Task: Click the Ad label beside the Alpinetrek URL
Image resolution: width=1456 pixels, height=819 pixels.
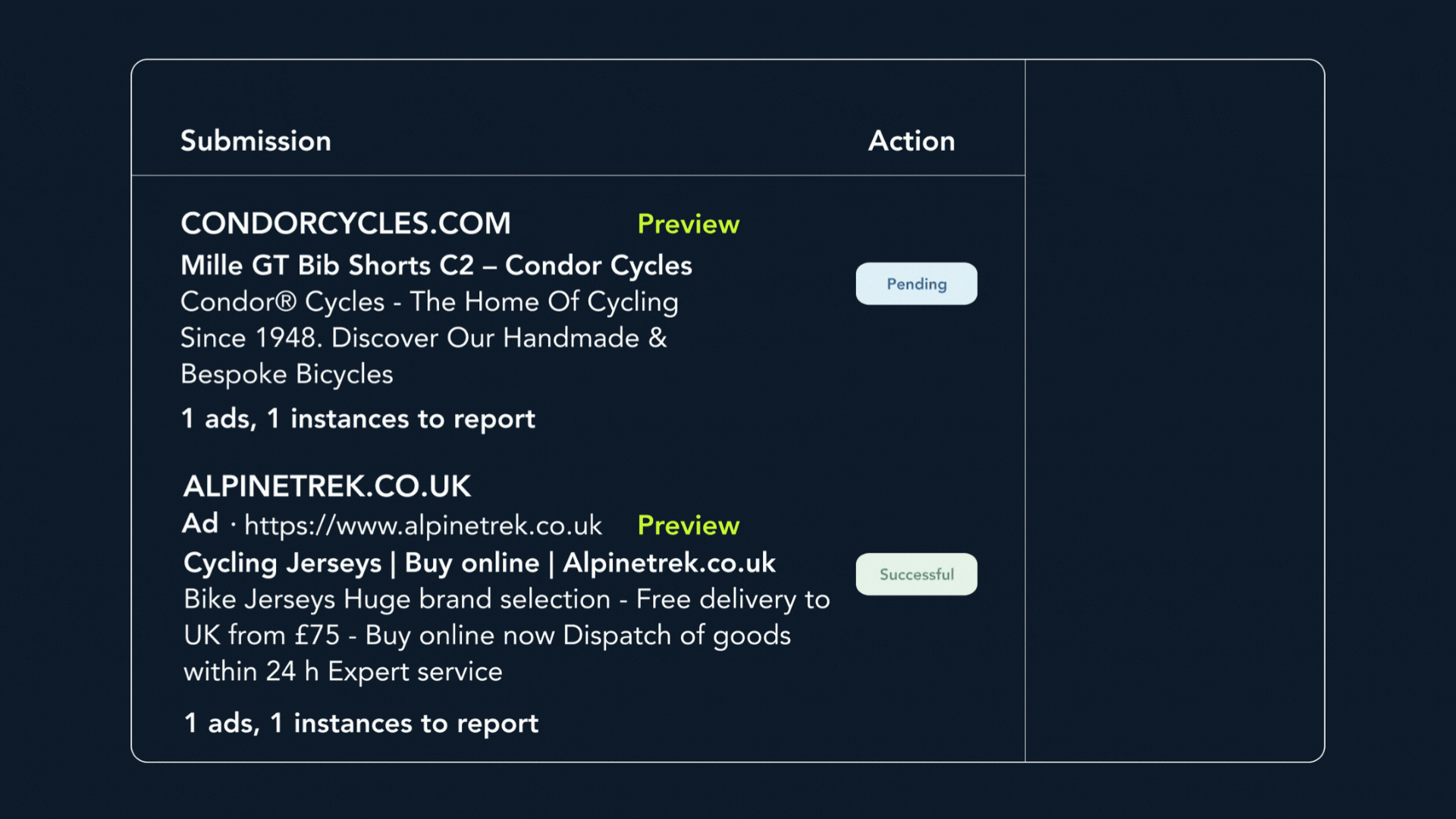Action: [200, 523]
